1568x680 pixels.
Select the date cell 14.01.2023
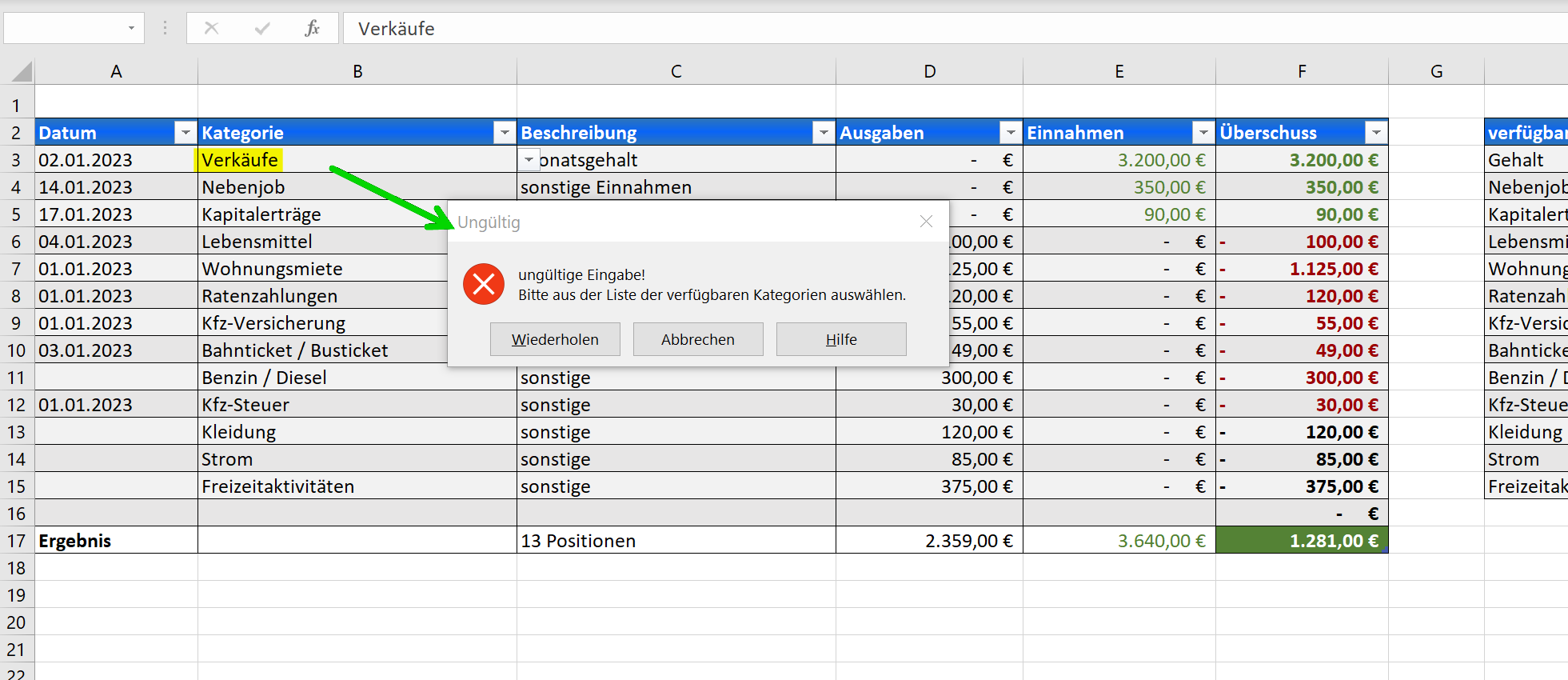click(117, 187)
